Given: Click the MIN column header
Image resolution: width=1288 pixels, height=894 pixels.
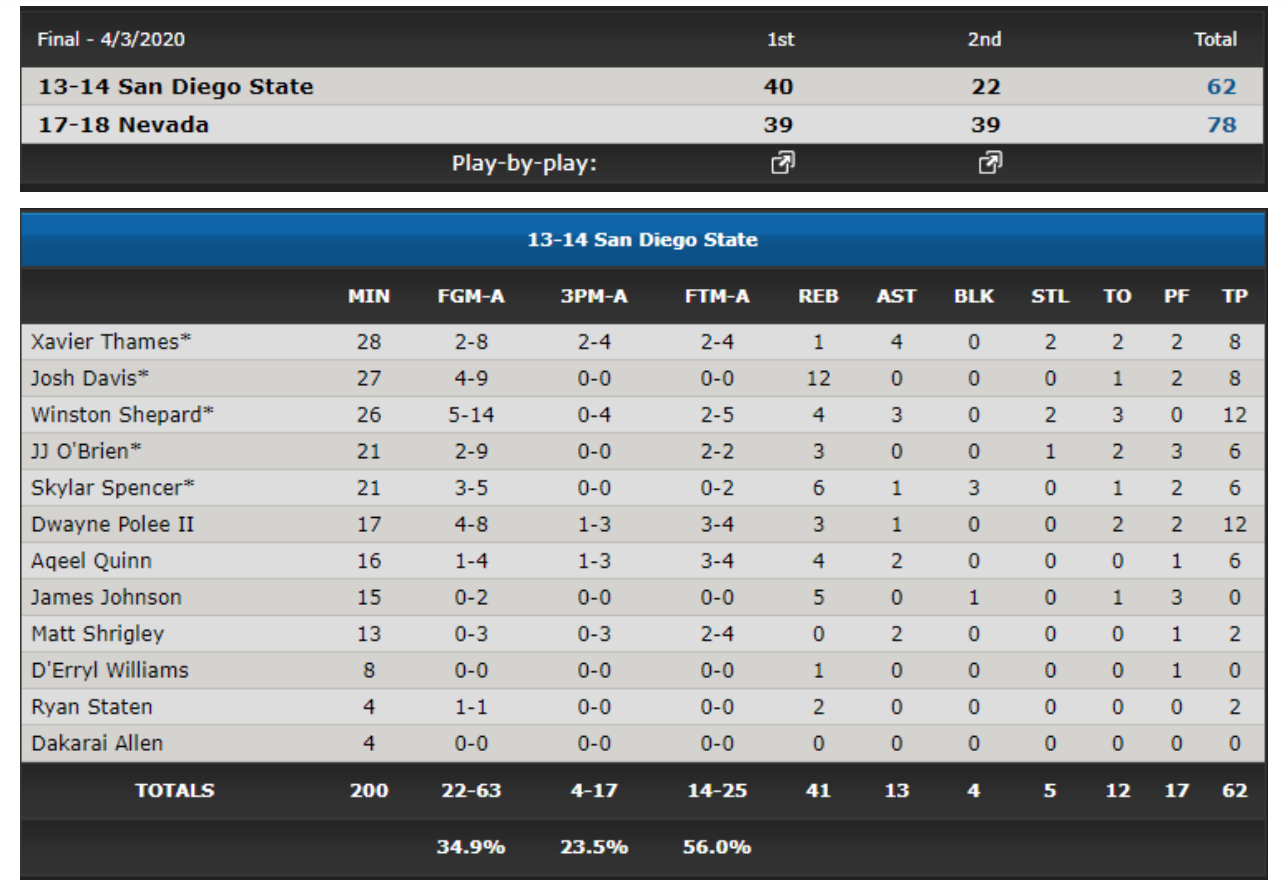Looking at the screenshot, I should [x=369, y=296].
